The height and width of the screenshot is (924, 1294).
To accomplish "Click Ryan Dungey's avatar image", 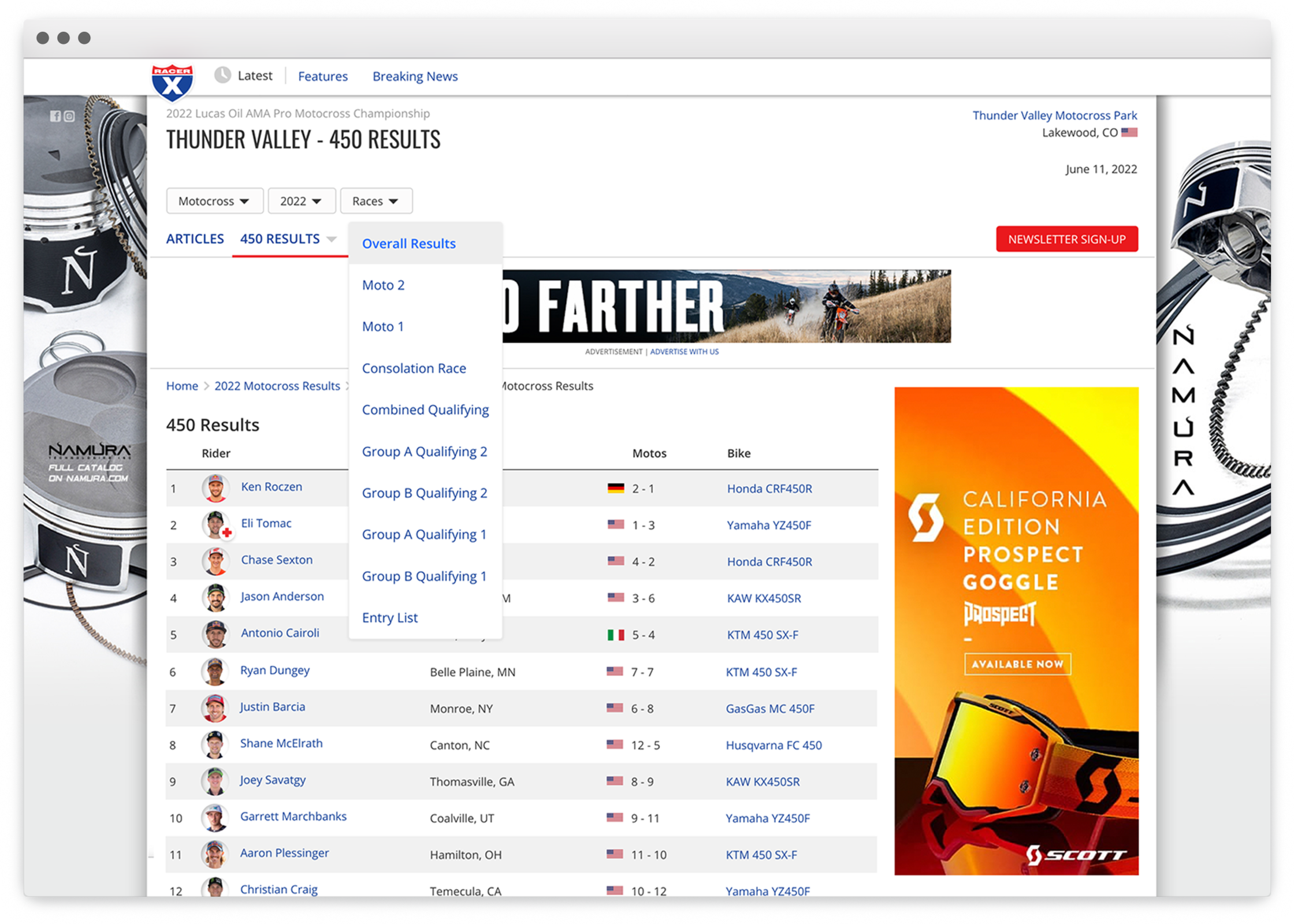I will 214,672.
